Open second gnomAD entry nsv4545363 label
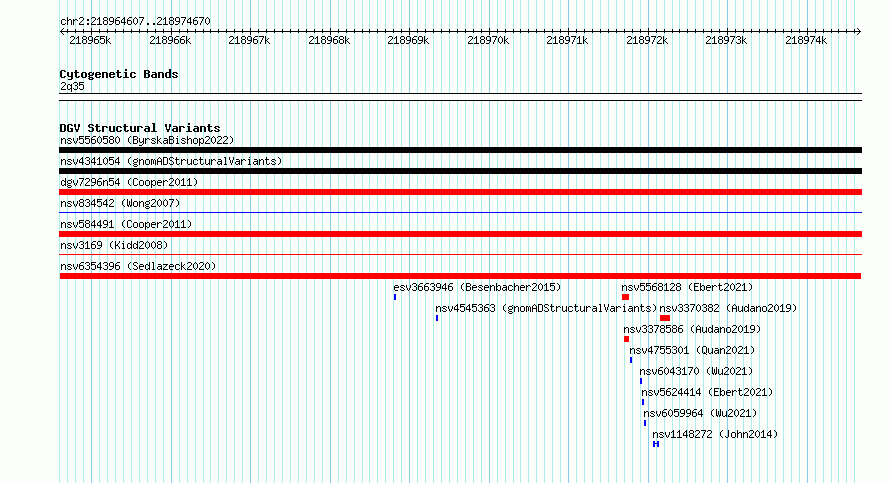 546,308
